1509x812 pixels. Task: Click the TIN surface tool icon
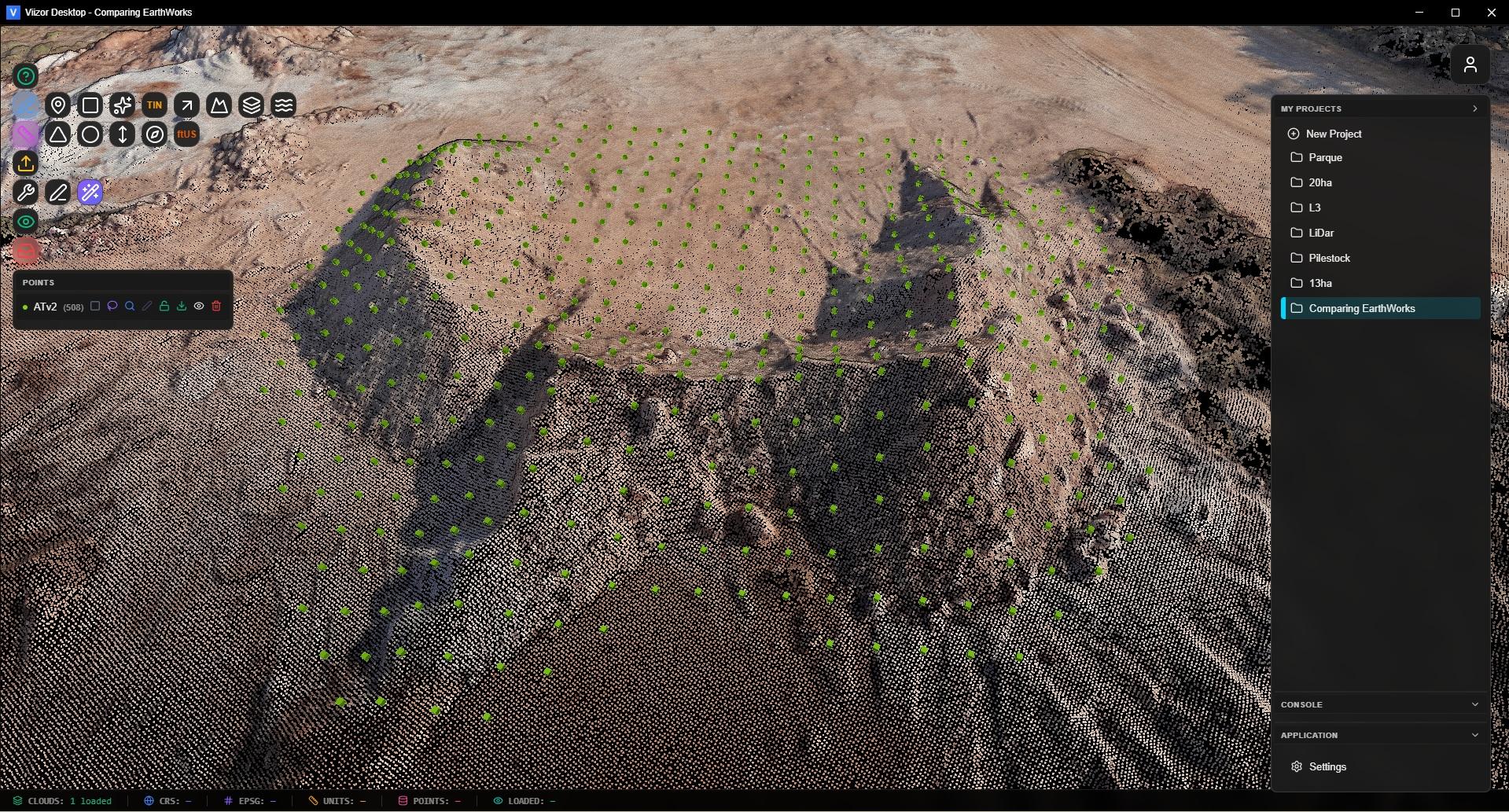point(154,105)
